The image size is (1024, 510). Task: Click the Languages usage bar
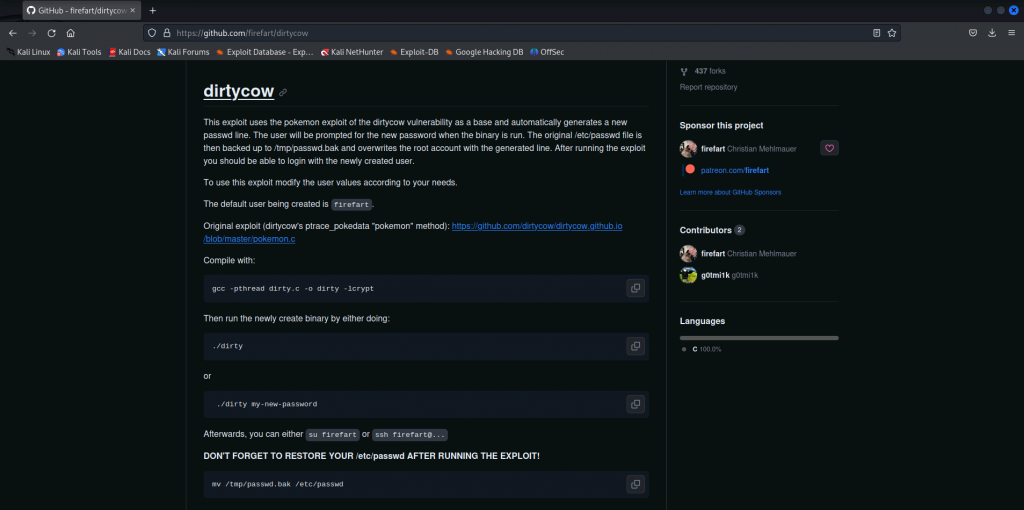pos(759,338)
